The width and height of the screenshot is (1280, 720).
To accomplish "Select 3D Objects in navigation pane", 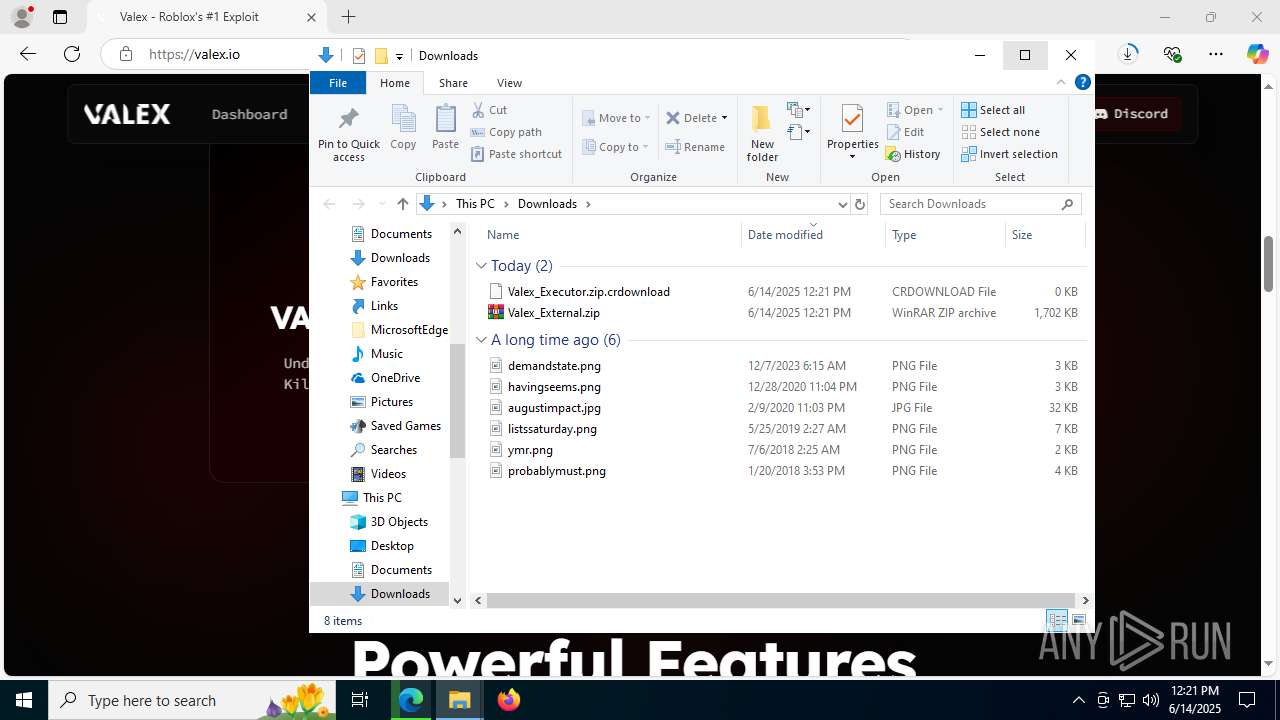I will (x=399, y=522).
